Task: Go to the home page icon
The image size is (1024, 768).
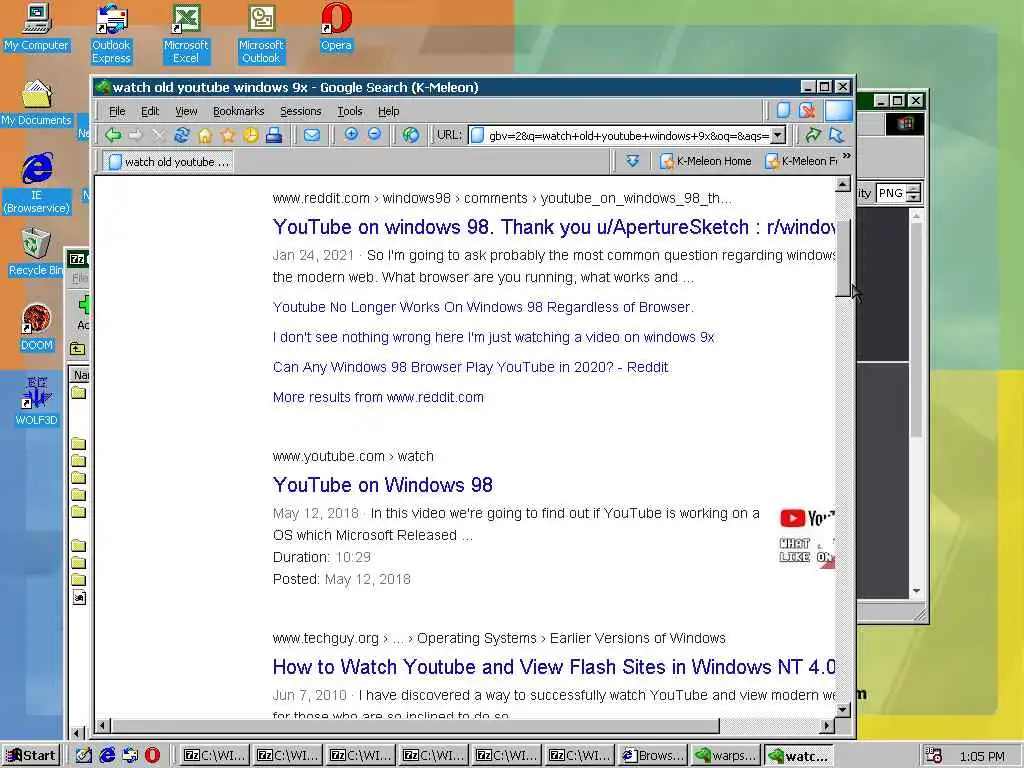Action: tap(205, 135)
